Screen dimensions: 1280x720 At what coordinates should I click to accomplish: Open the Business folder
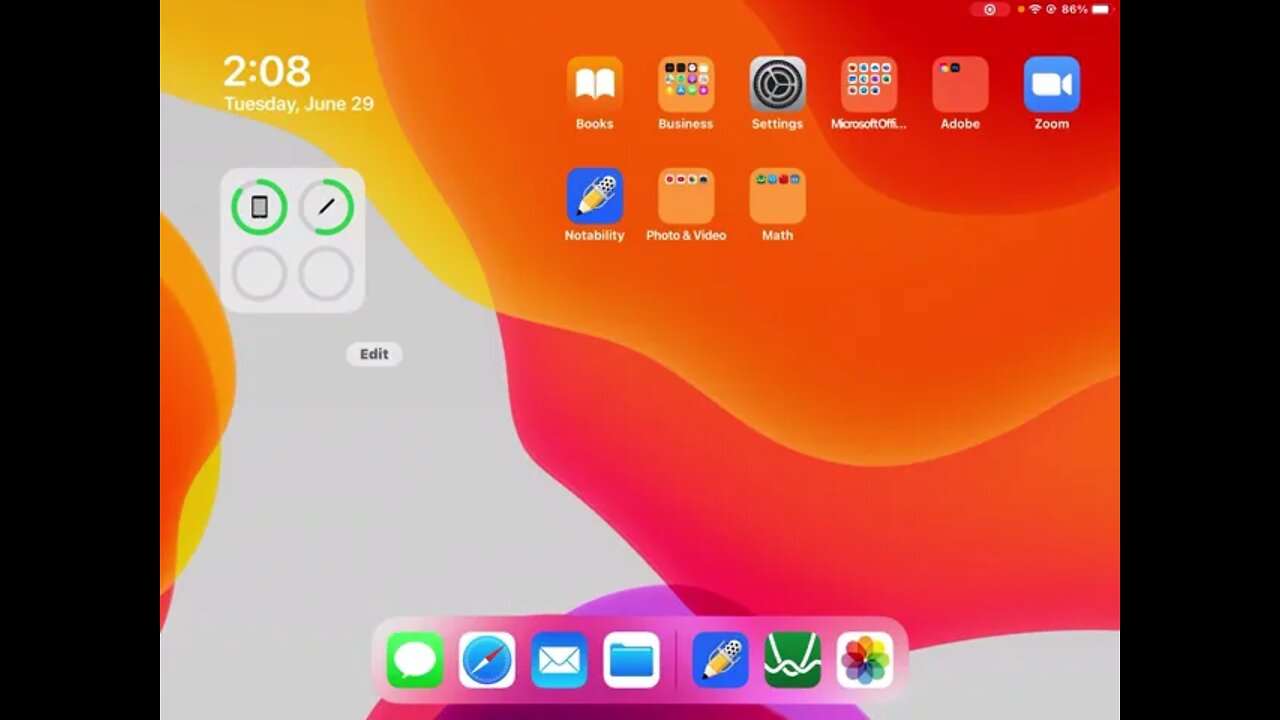(x=686, y=84)
